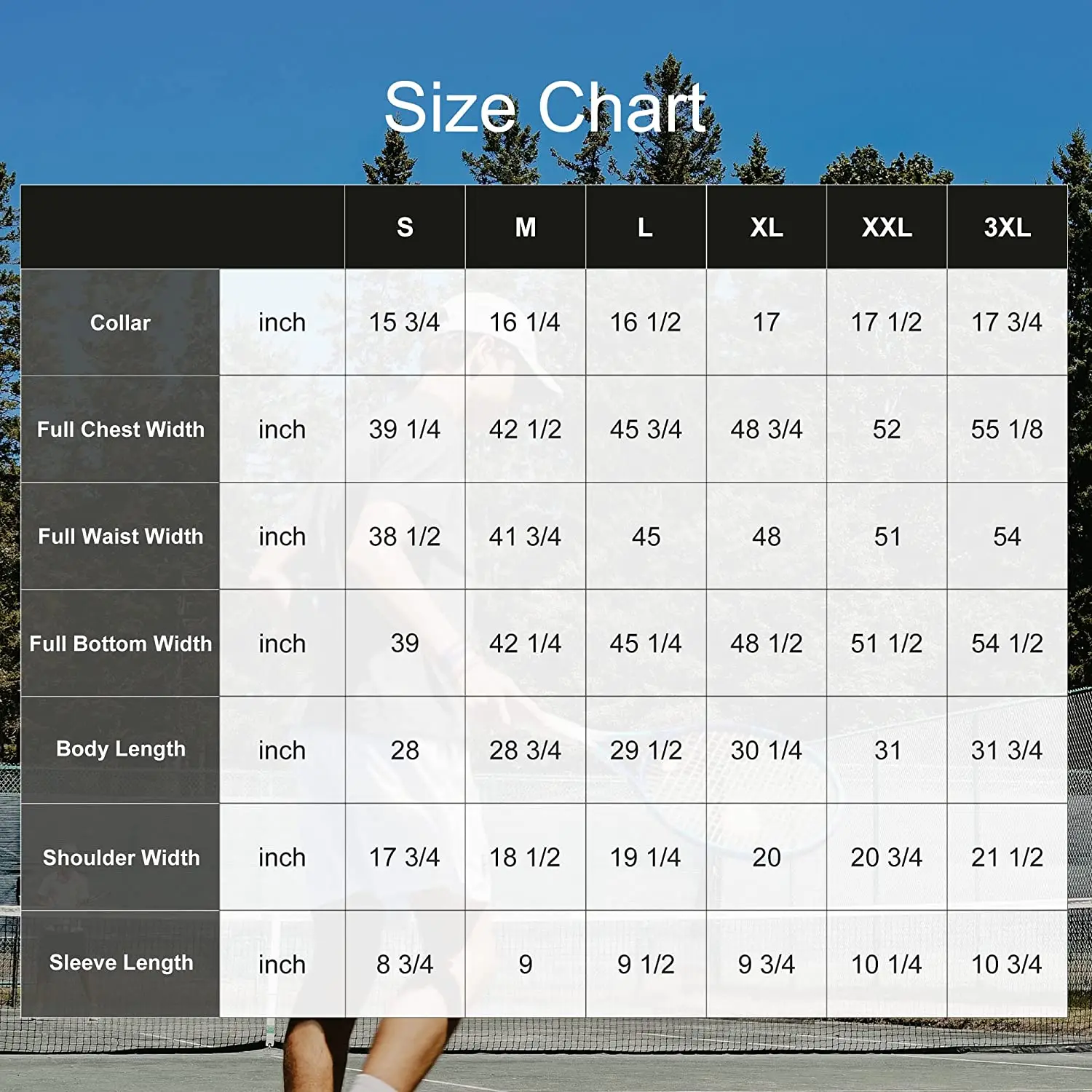
Task: Click the inch unit in Sleeve Length row
Action: (282, 965)
